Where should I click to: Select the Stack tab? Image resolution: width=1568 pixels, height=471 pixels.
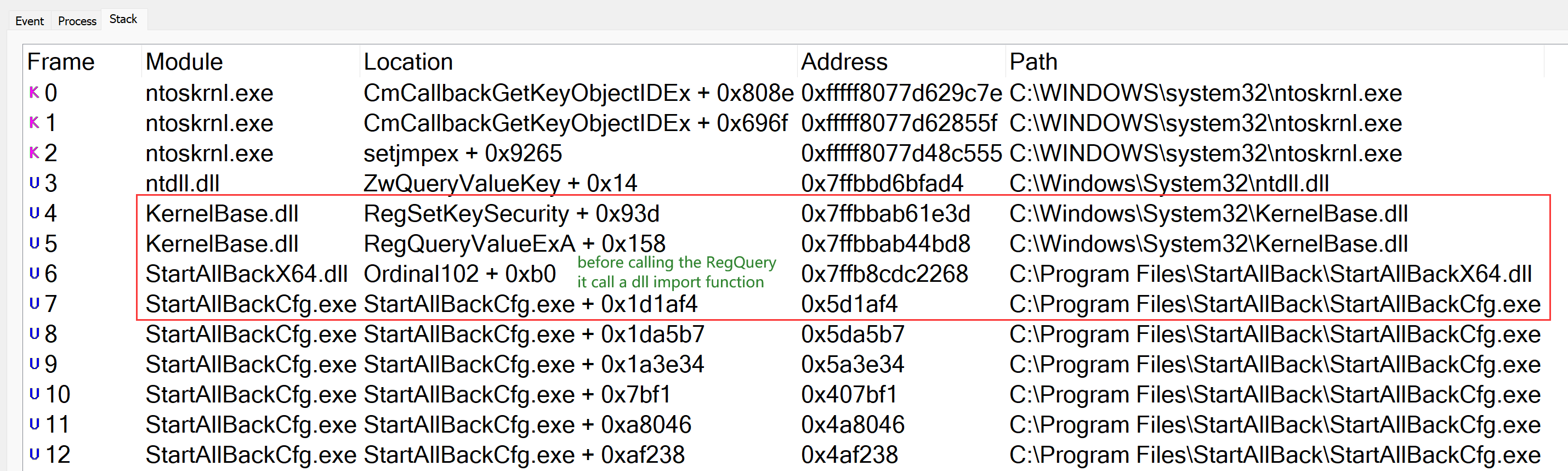123,19
